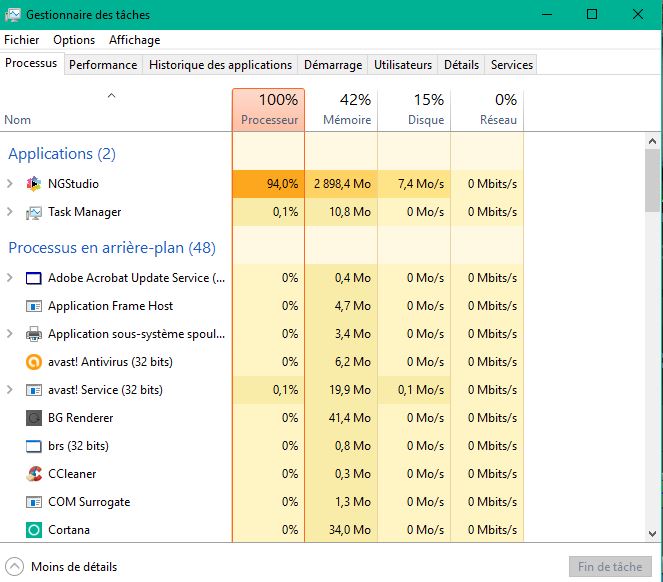663x582 pixels.
Task: Click the Adobe Acrobat Update Service icon
Action: tap(33, 278)
